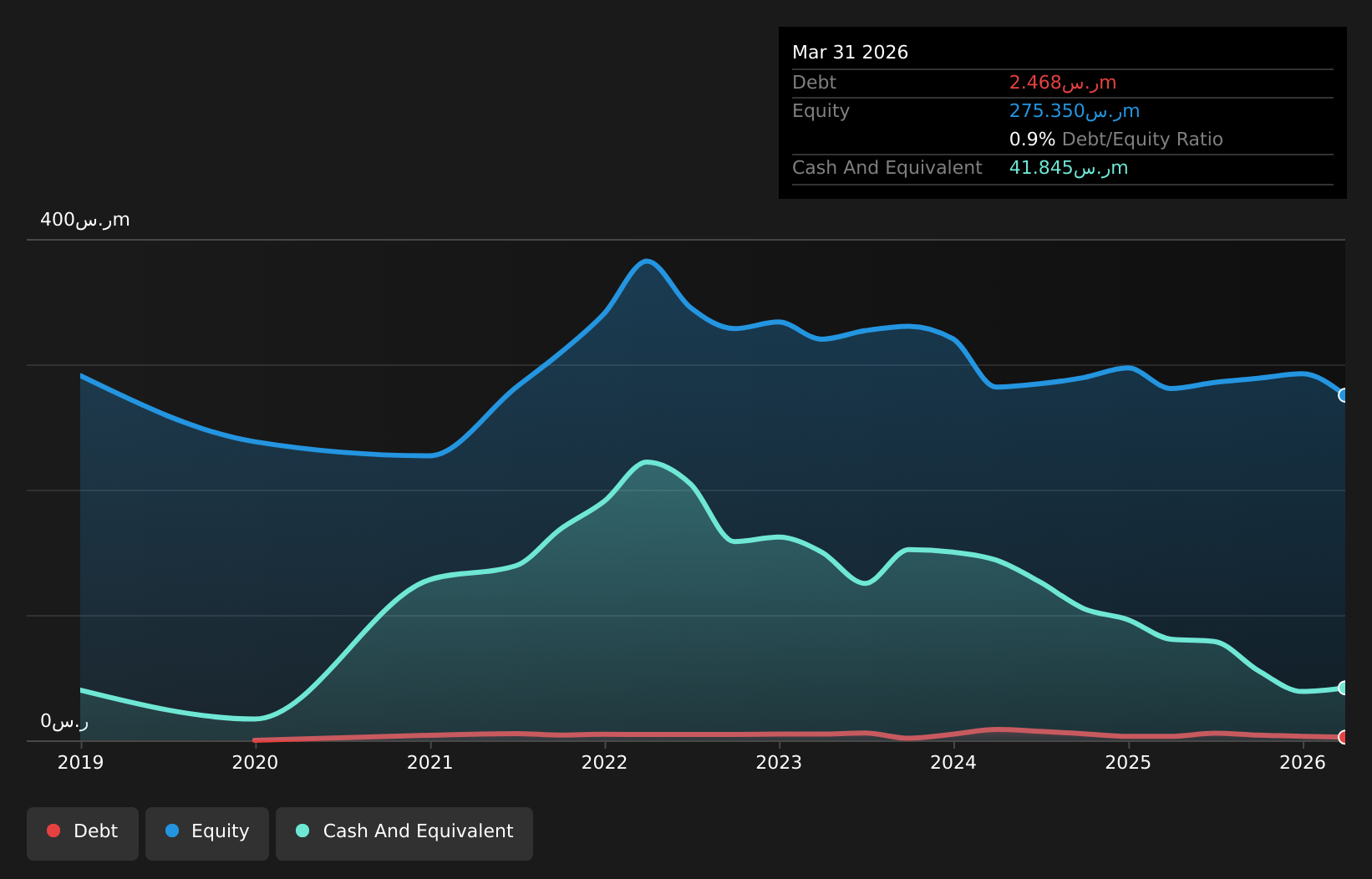The image size is (1372, 879).
Task: Click the Debt value 2.468 in tooltip
Action: click(x=1063, y=83)
